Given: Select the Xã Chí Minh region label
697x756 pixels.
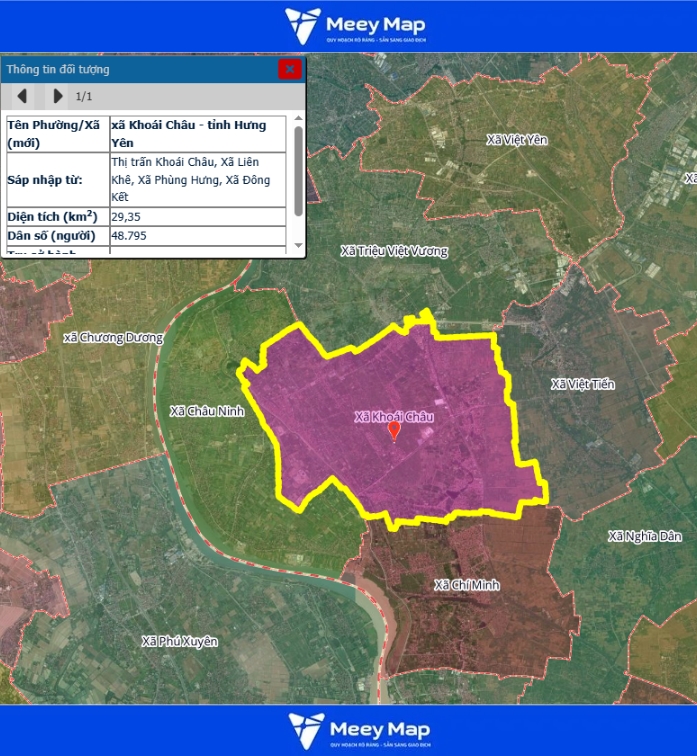Looking at the screenshot, I should (467, 584).
